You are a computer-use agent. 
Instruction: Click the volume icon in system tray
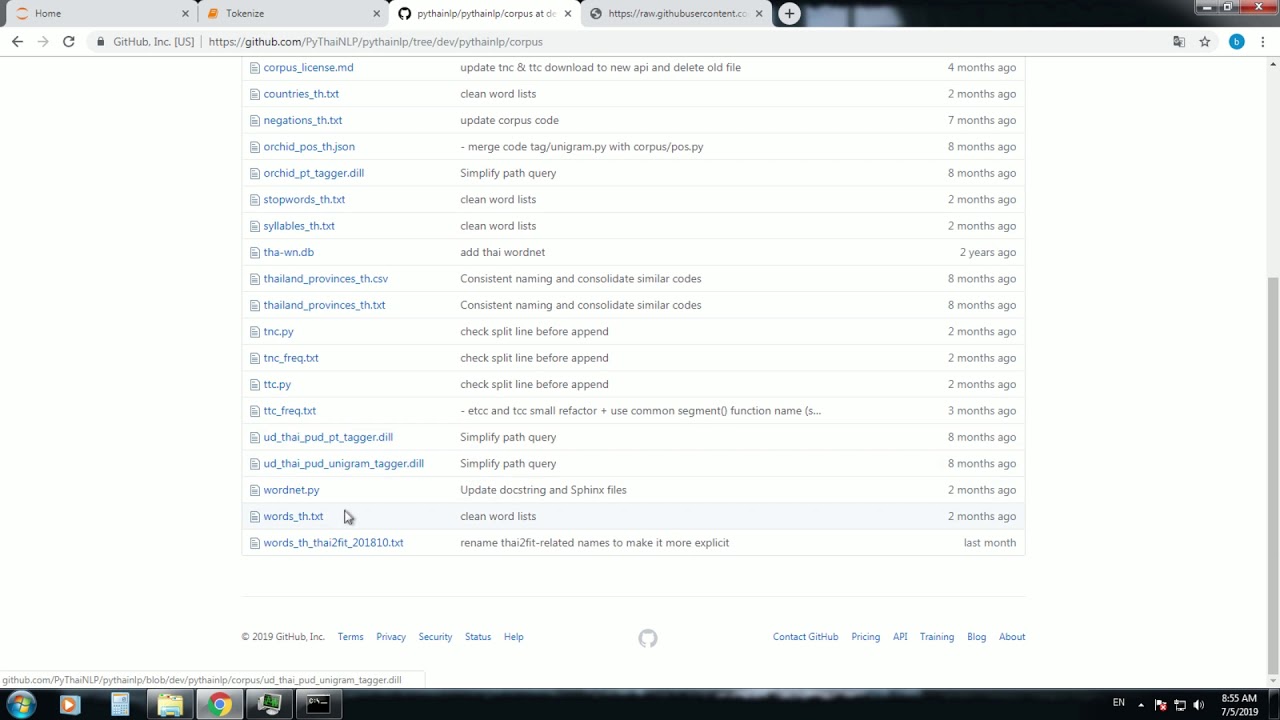(x=1199, y=705)
